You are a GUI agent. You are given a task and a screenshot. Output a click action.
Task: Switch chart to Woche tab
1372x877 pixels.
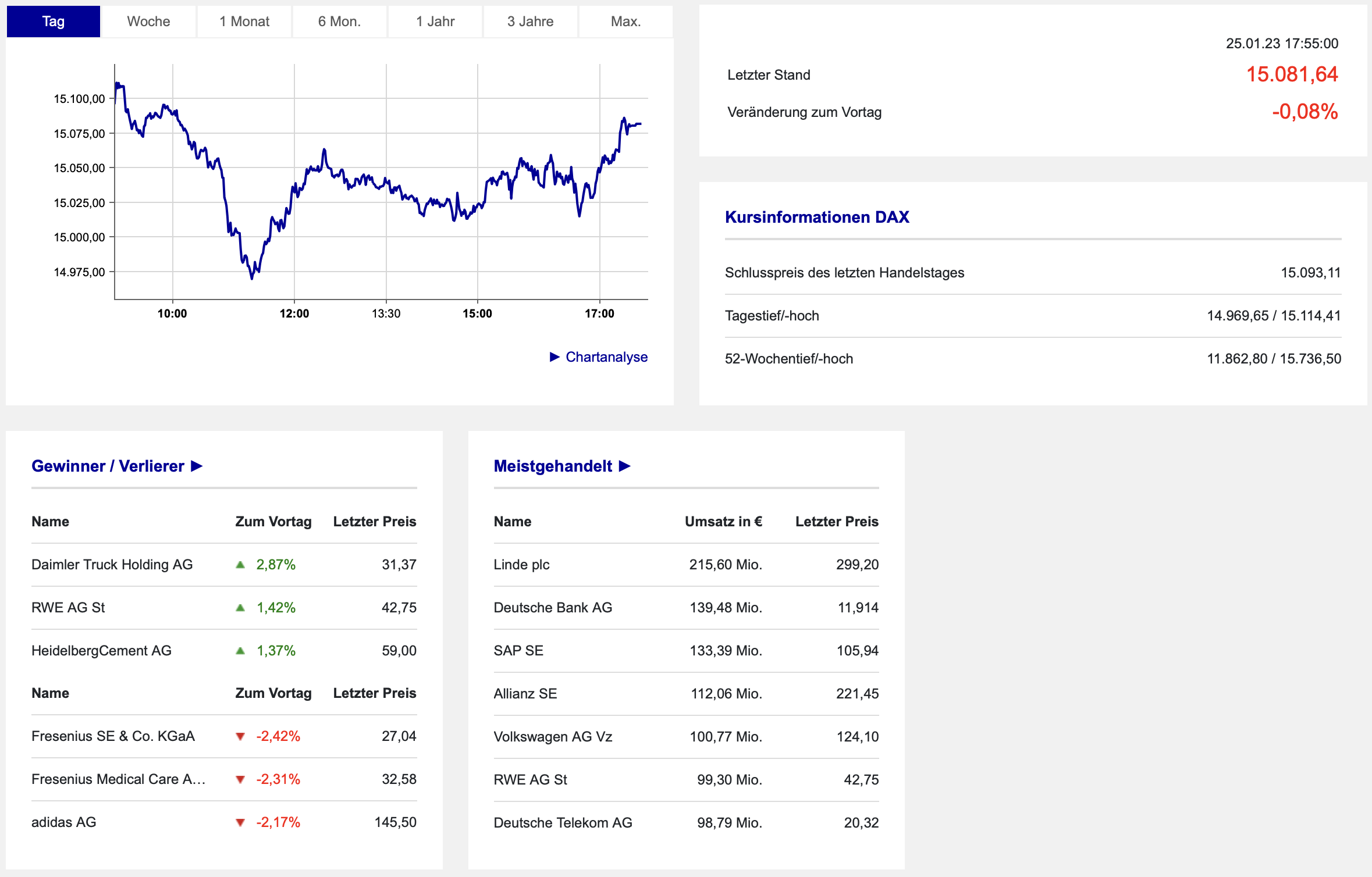pyautogui.click(x=148, y=22)
